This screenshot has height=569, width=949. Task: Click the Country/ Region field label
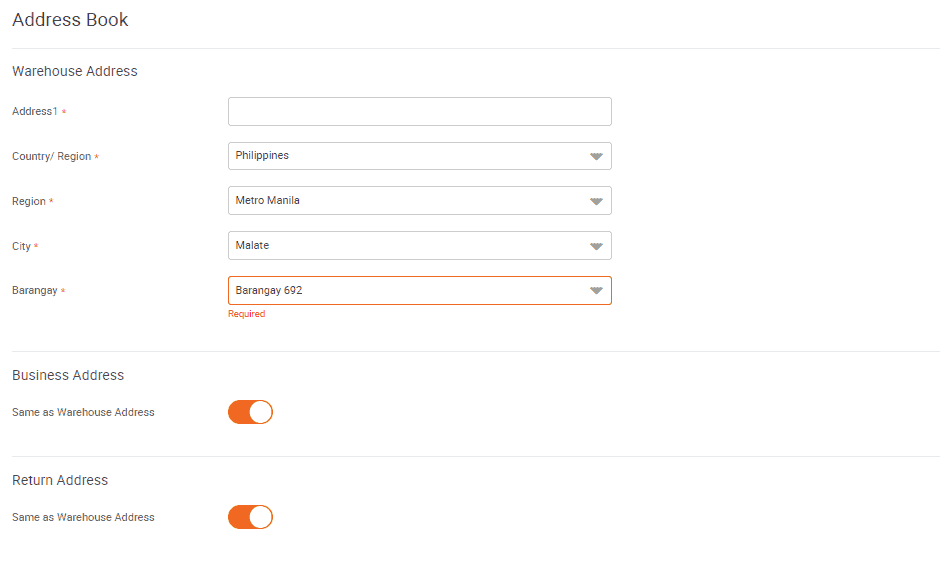pos(51,157)
